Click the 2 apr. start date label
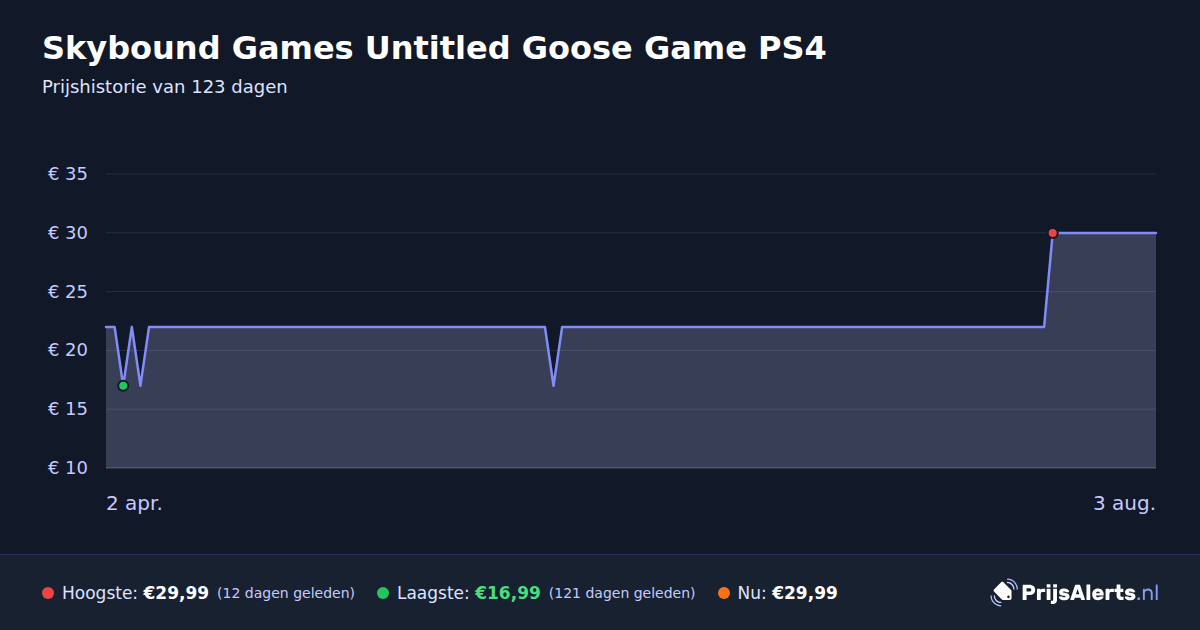Screen dimensions: 1200x630 click(134, 504)
